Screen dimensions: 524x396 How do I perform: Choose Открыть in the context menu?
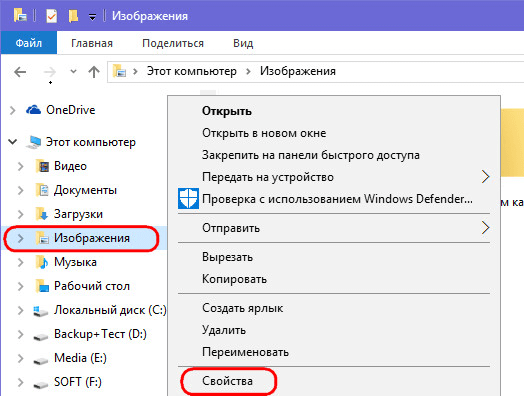(x=334, y=111)
